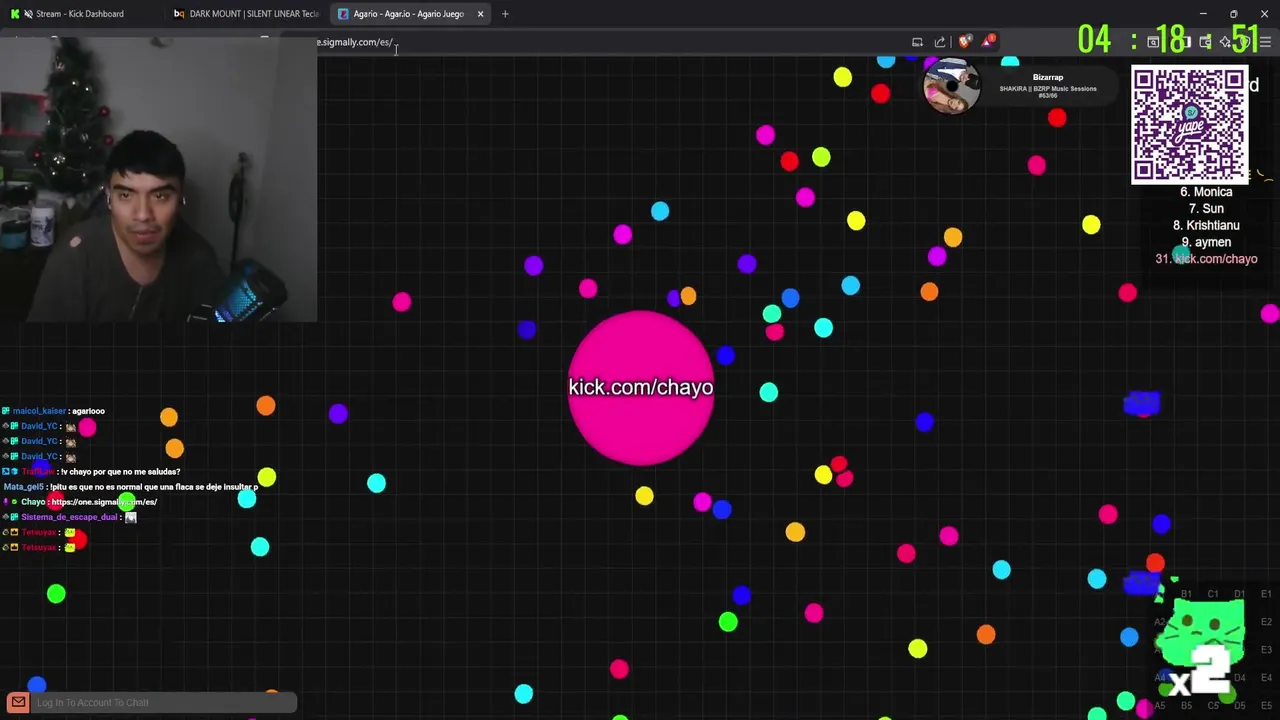Click leaderboard entry 31. kick.com/chayo

pos(1206,259)
